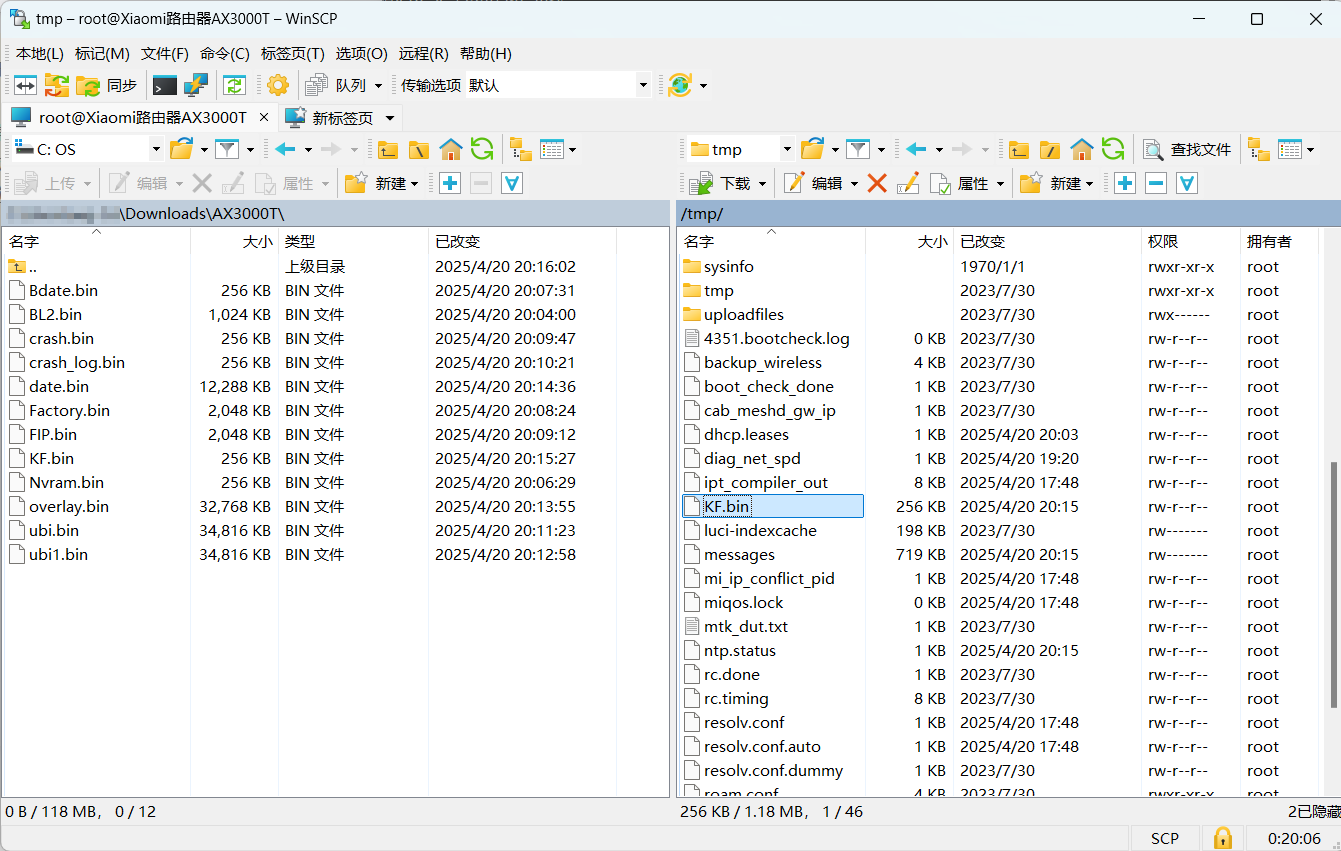Open the local drive C: OS selector
The image size is (1341, 851).
tap(87, 149)
